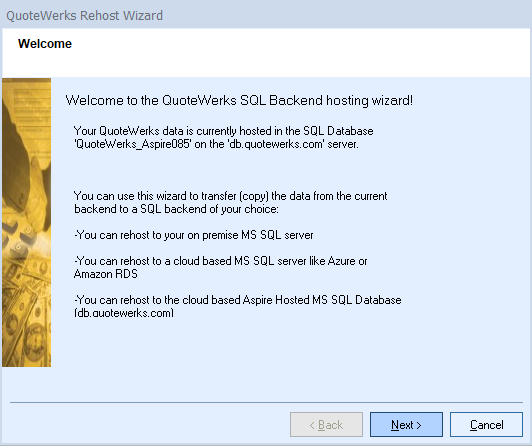Viewport: 532px width, 447px height.
Task: Click the Next button to continue
Action: (406, 424)
